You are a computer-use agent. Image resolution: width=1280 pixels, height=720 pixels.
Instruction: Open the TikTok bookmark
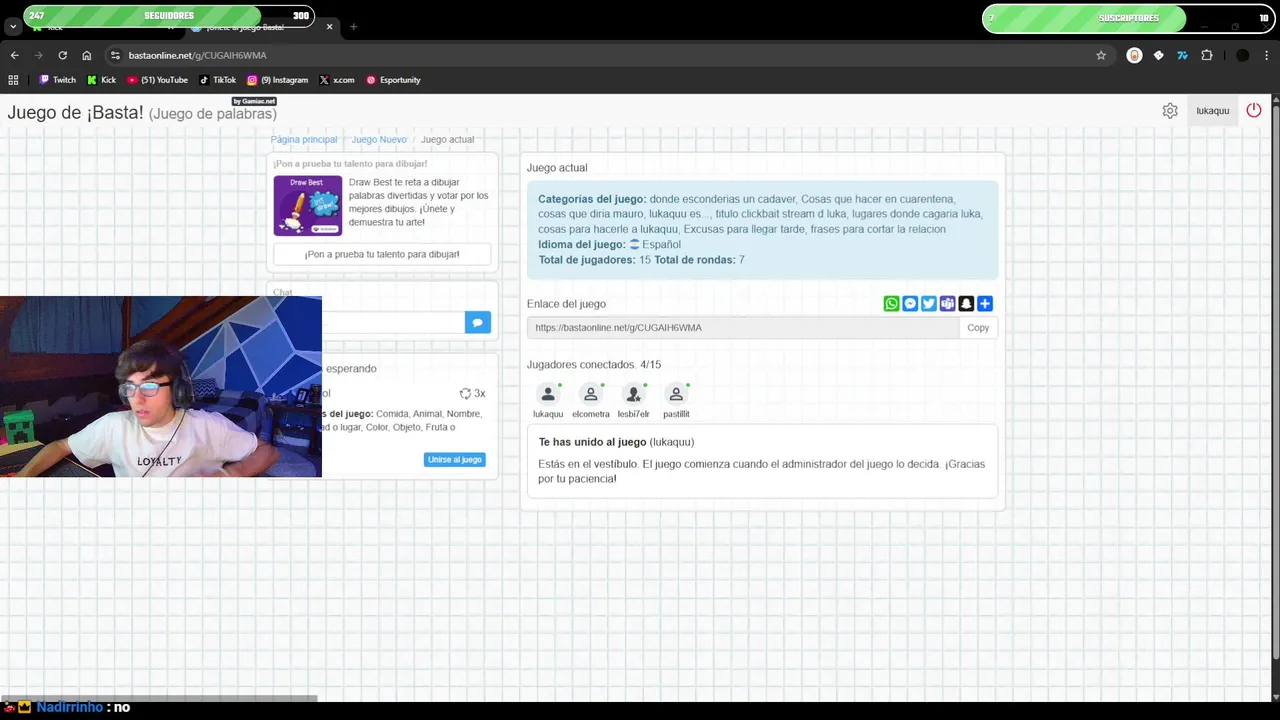tap(217, 80)
